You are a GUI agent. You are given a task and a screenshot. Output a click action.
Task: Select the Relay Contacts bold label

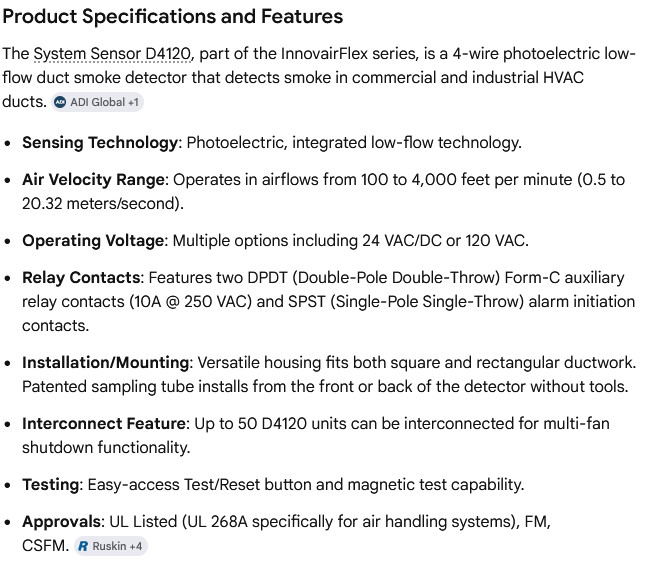coord(81,278)
